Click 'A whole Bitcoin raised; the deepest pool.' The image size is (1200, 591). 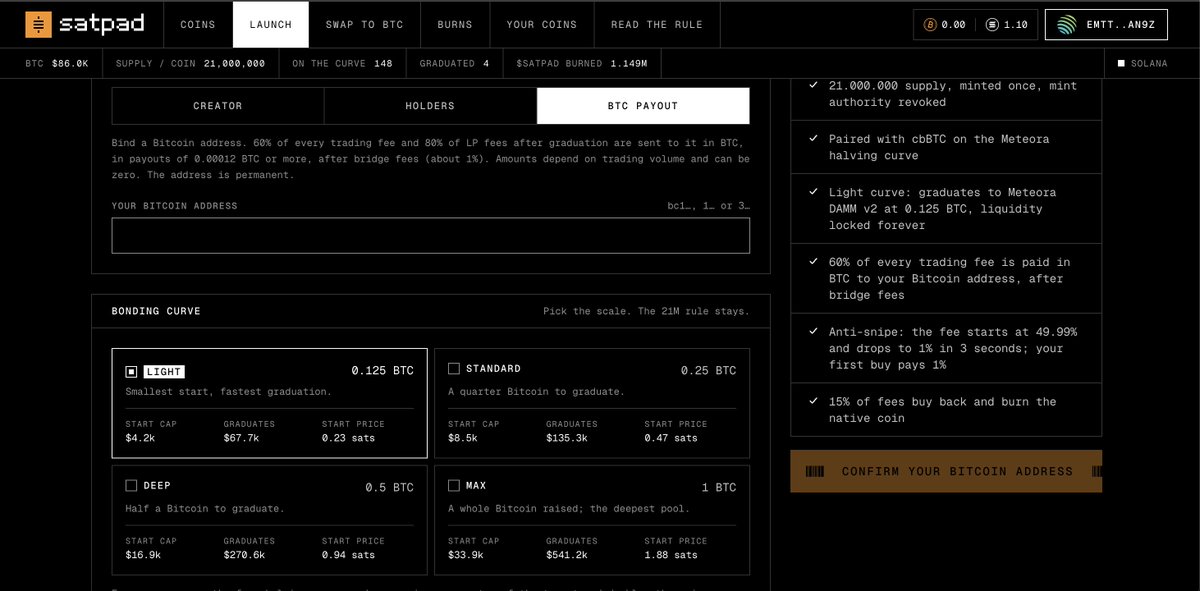pos(568,509)
